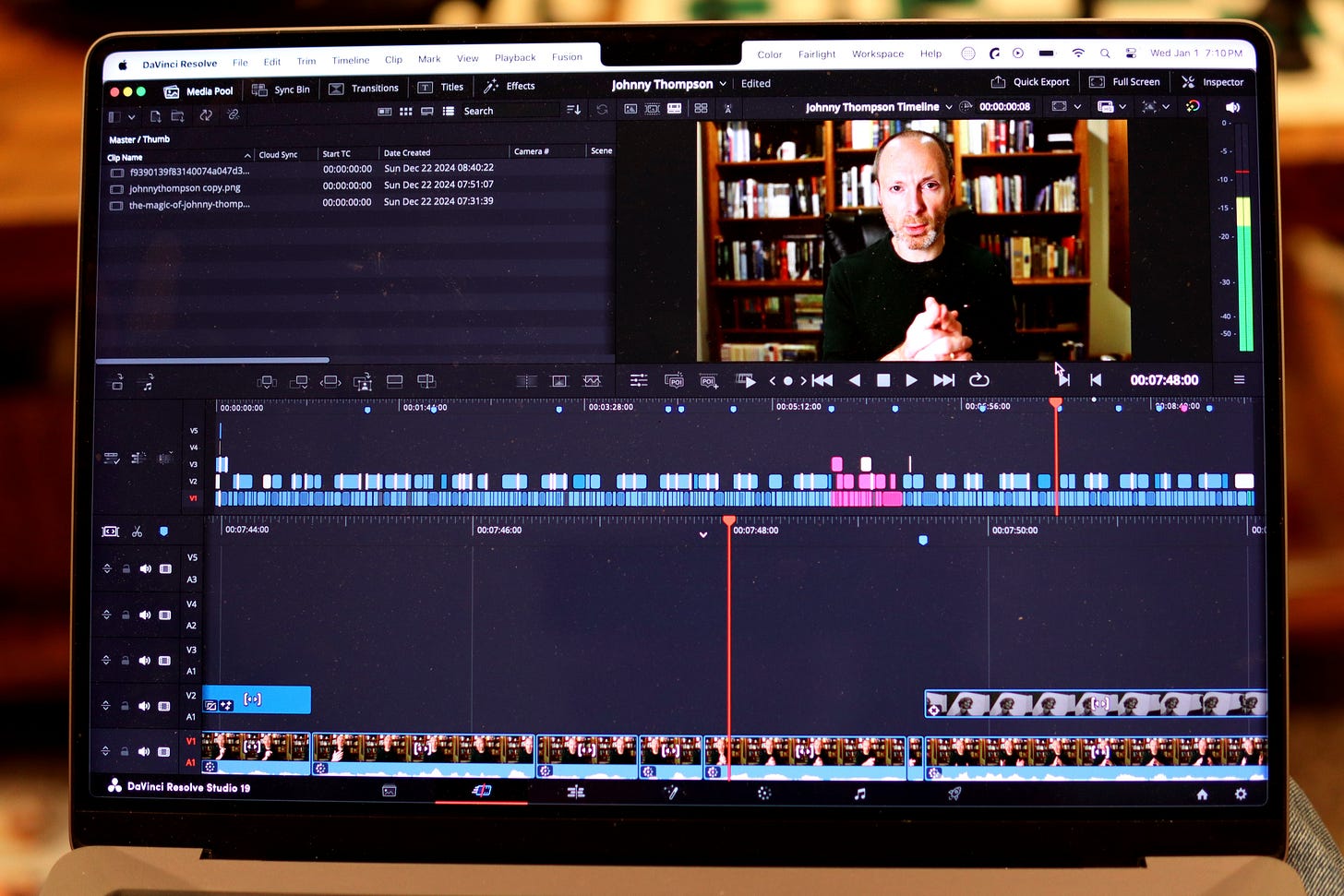Image resolution: width=1344 pixels, height=896 pixels.
Task: Switch to the Cut page icon
Action: click(x=481, y=792)
